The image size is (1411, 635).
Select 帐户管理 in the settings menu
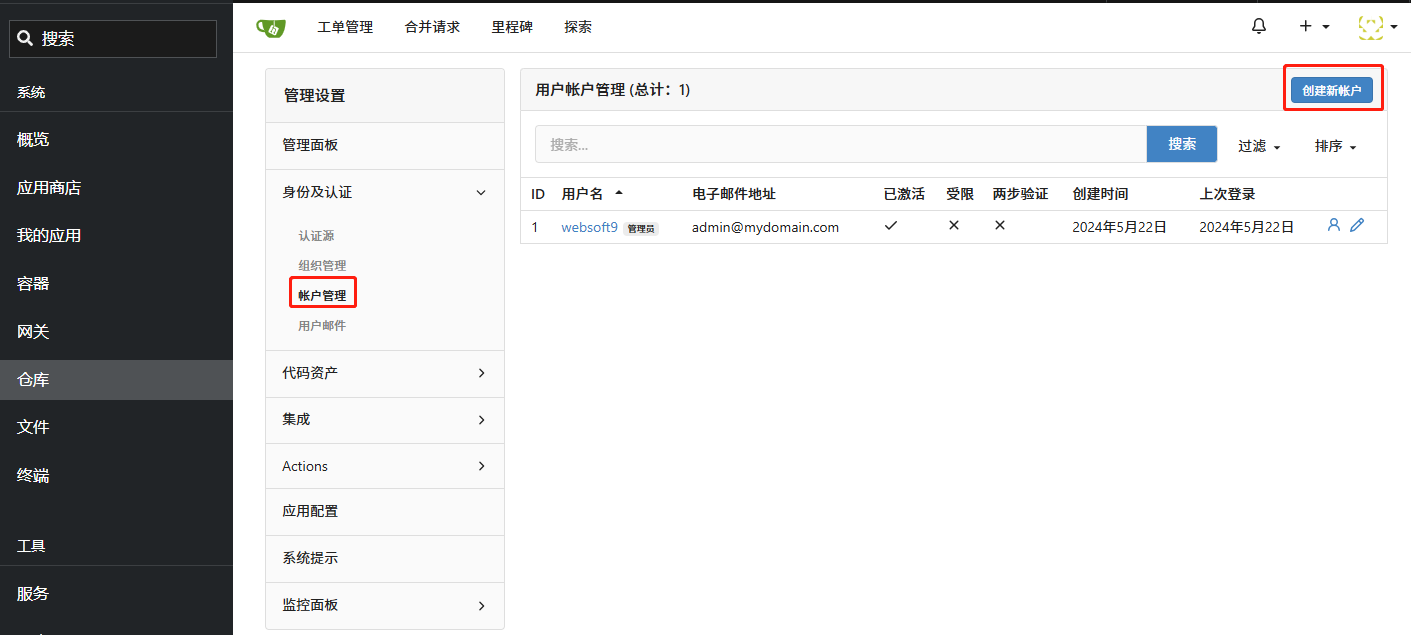(322, 296)
